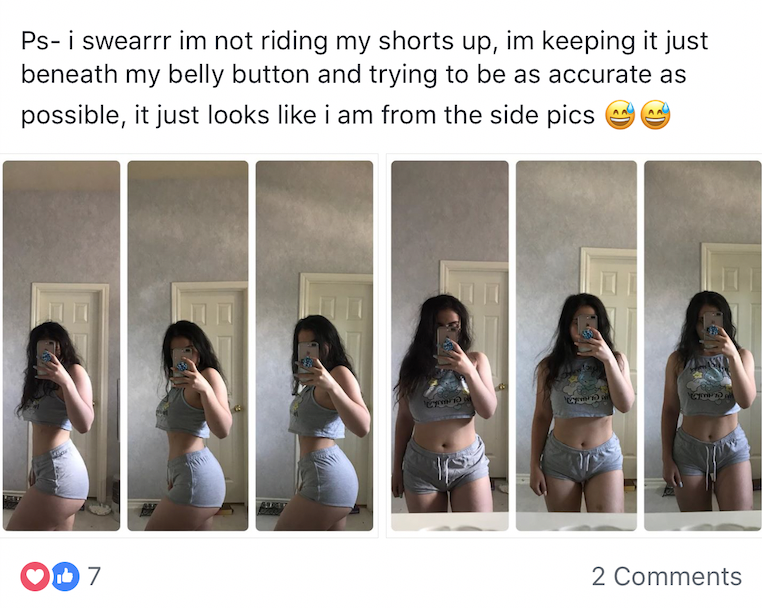
Task: Select the last front-view photo in right collage
Action: pos(702,345)
